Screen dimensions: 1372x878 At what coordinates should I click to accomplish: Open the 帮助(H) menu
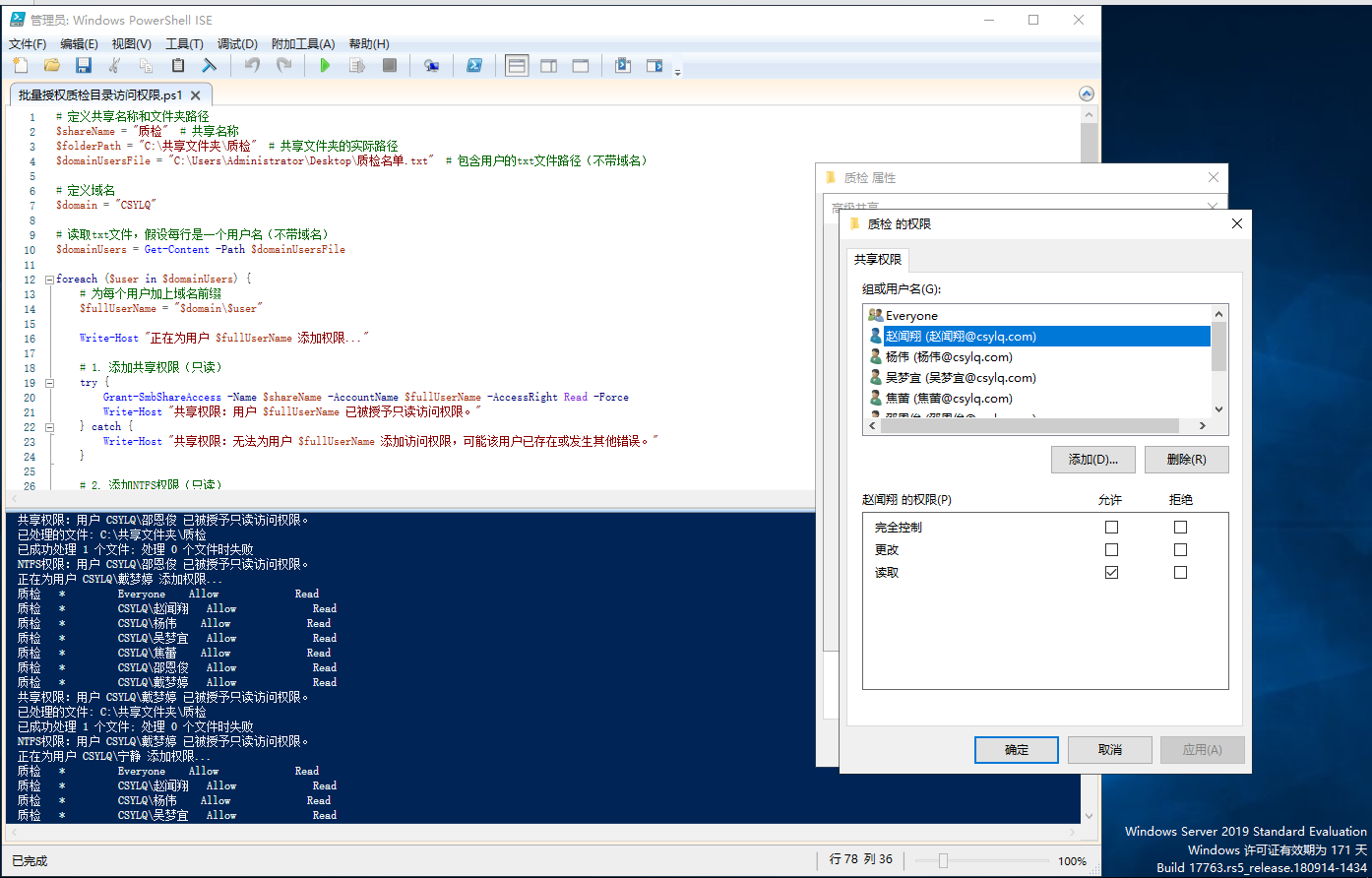pos(369,44)
